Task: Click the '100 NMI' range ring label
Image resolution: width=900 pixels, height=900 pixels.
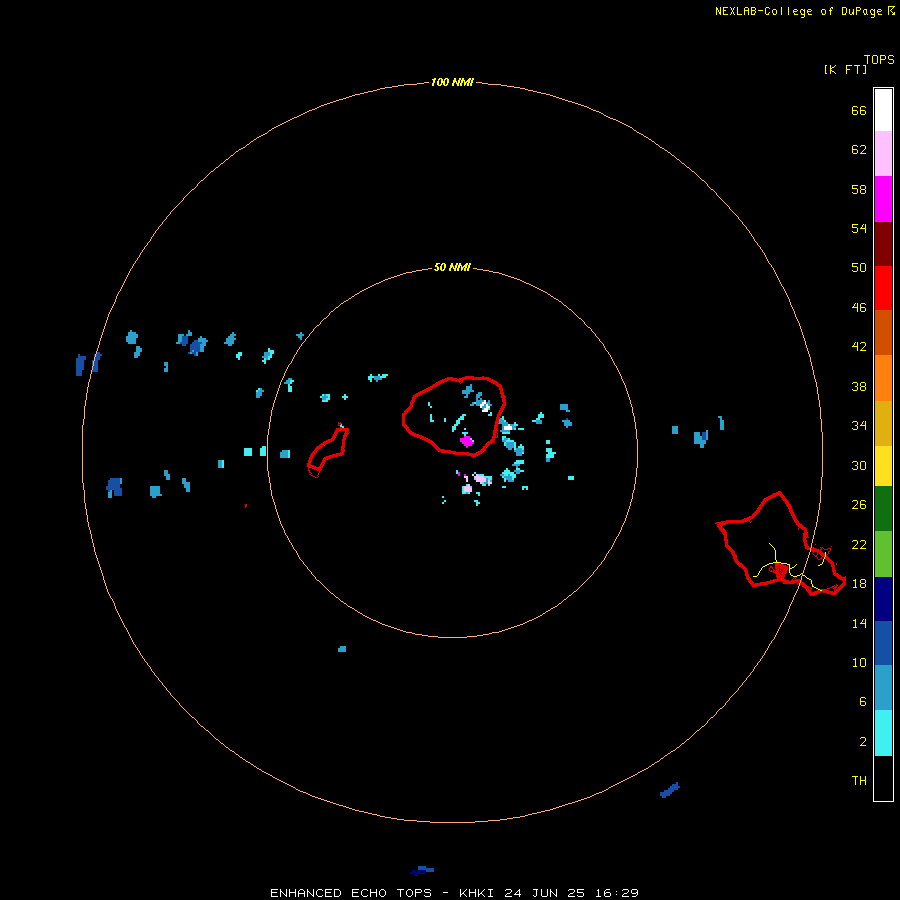Action: pos(452,82)
